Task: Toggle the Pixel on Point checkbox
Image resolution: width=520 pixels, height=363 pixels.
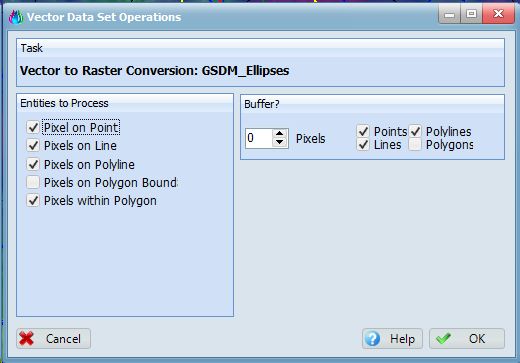Action: 33,127
